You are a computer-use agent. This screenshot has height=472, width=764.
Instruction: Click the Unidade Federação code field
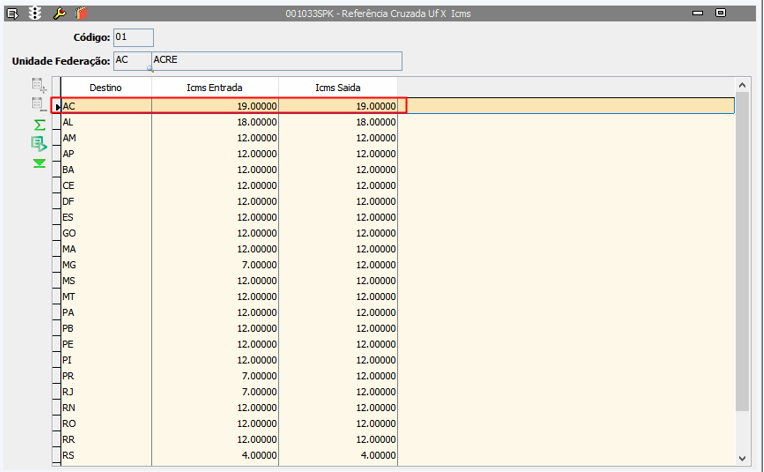click(x=131, y=61)
